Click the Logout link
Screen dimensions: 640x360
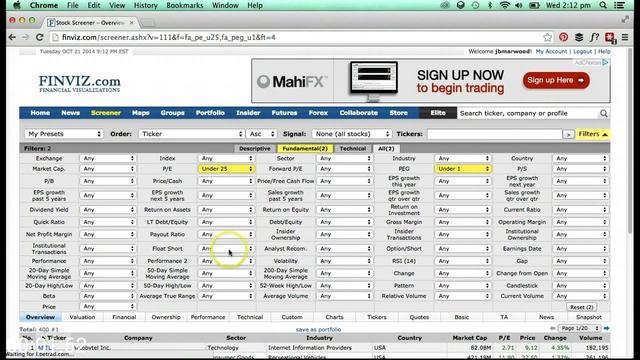(x=582, y=51)
